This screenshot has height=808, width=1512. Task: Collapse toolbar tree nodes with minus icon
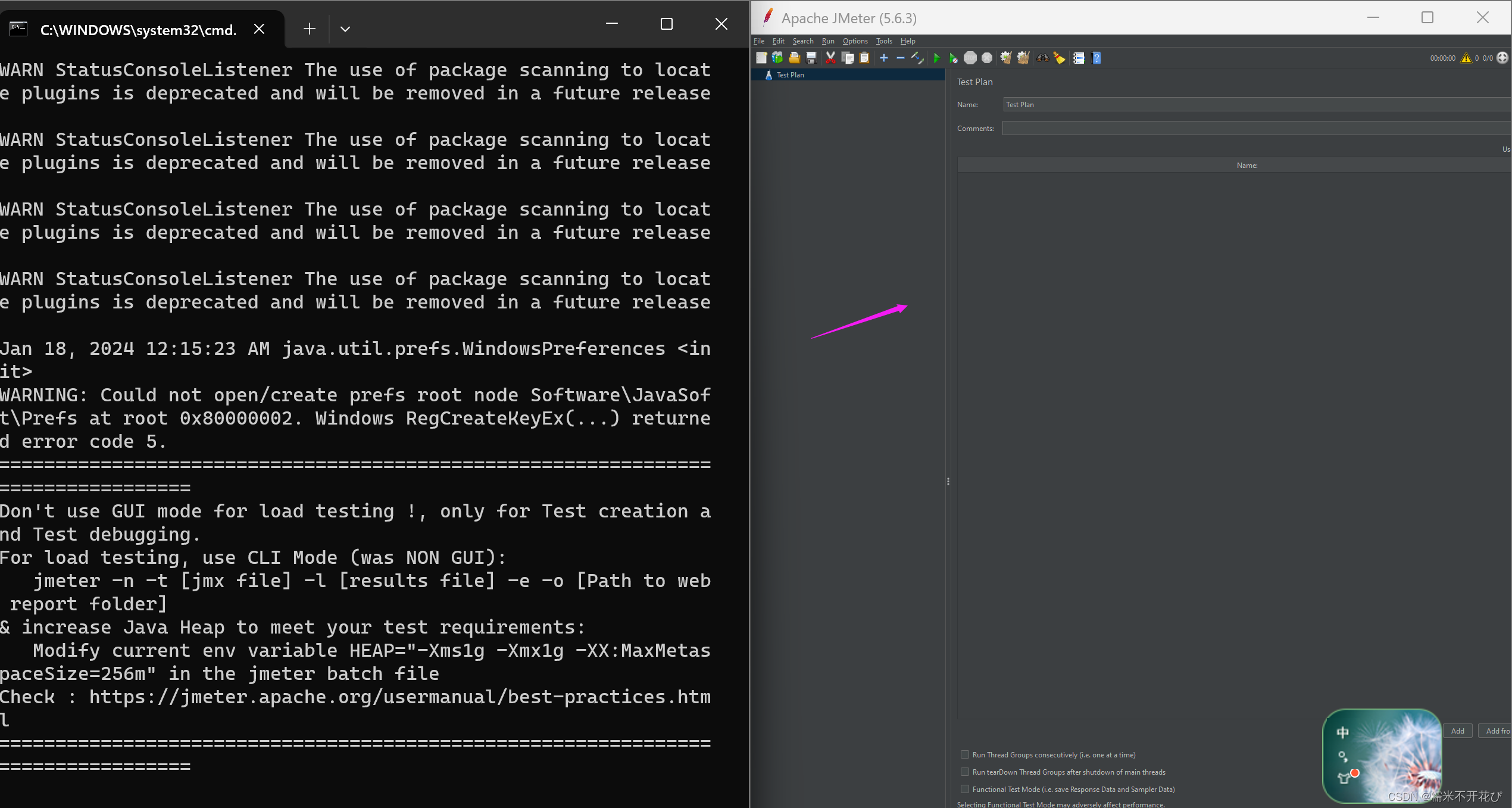900,58
